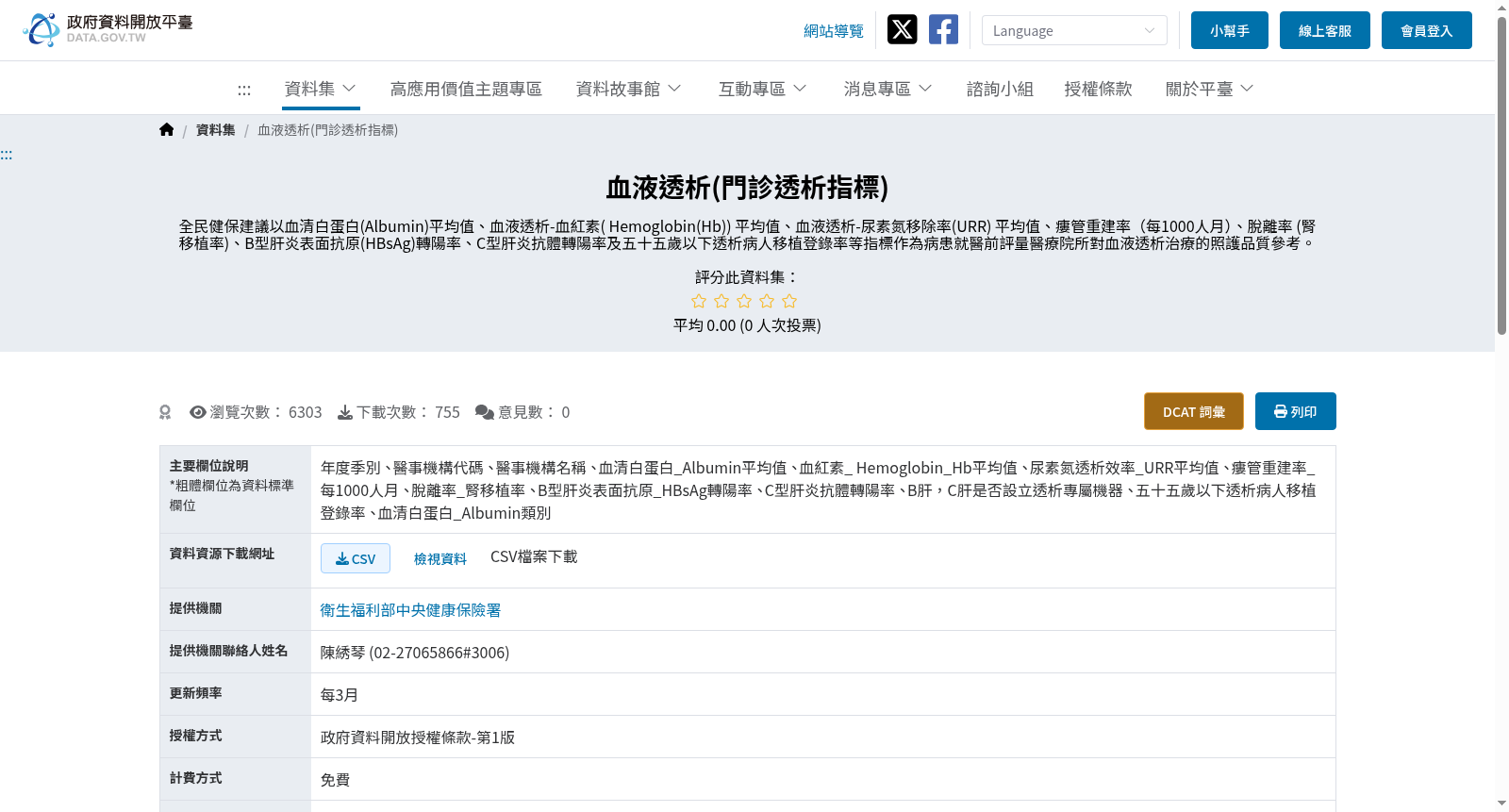This screenshot has height=812, width=1509.
Task: Open the 檢視資料 link
Action: [440, 558]
